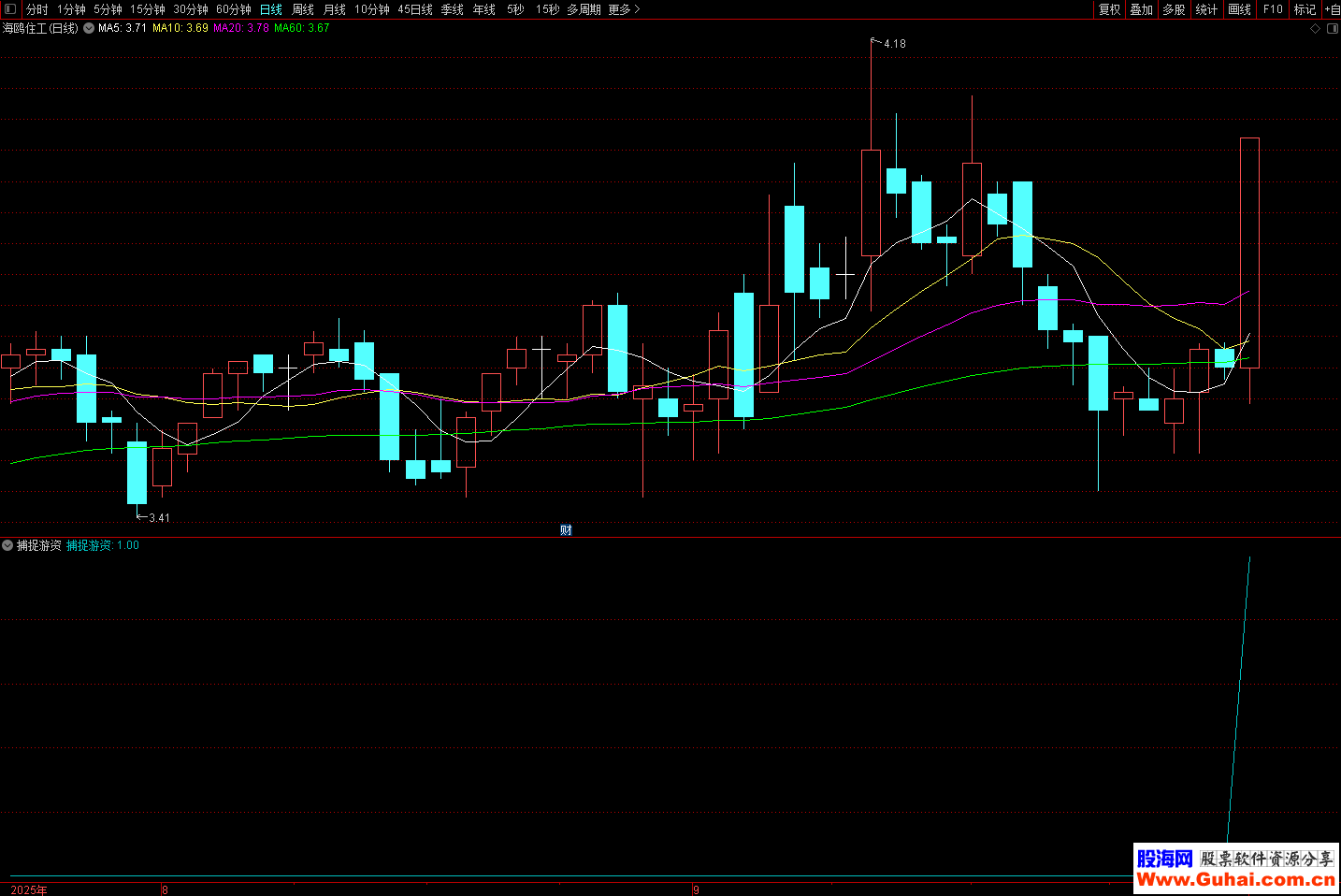Open the 捕捉游资 indicator dropdown arrow

tap(7, 545)
